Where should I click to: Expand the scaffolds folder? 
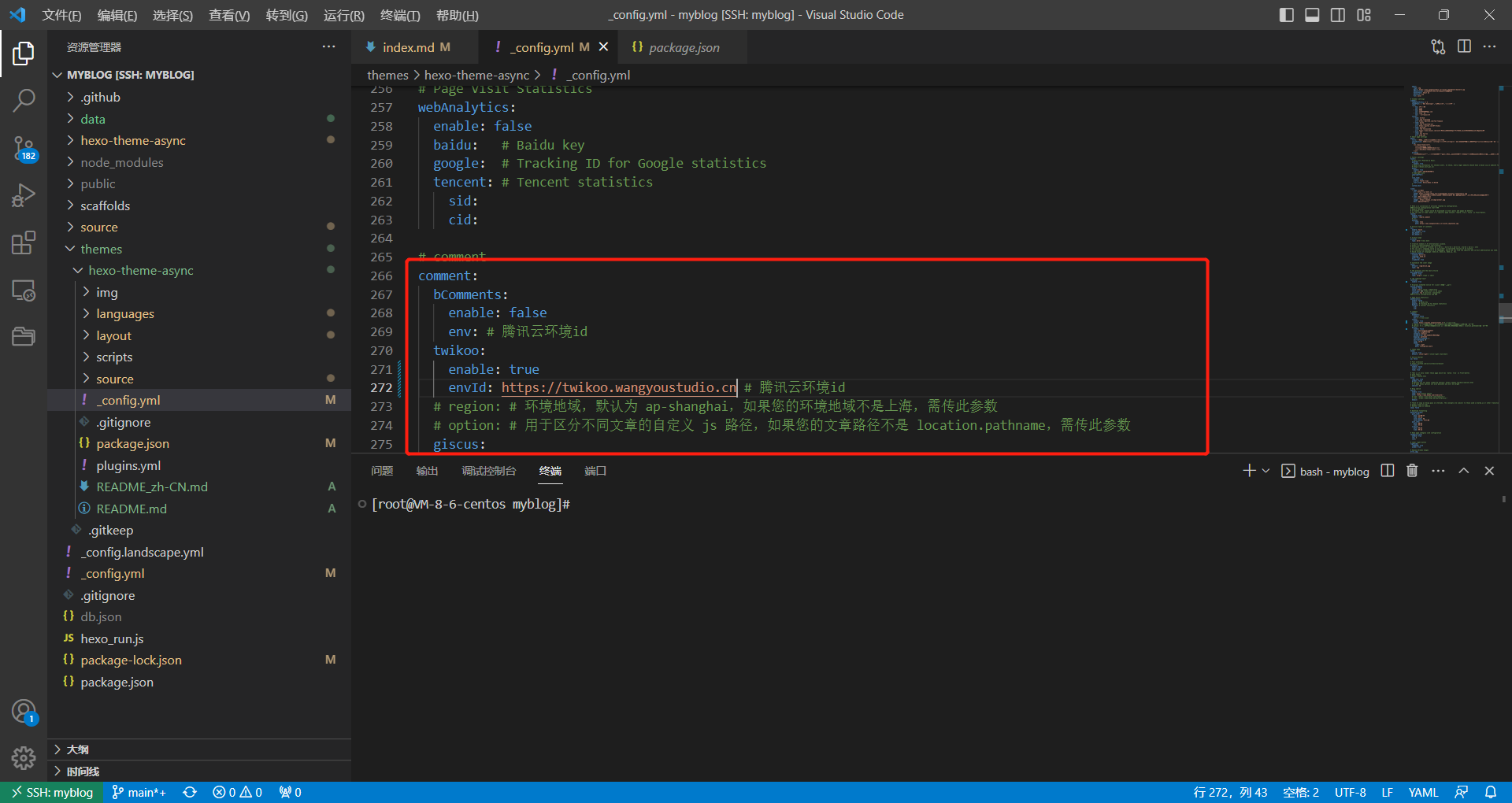click(x=199, y=205)
